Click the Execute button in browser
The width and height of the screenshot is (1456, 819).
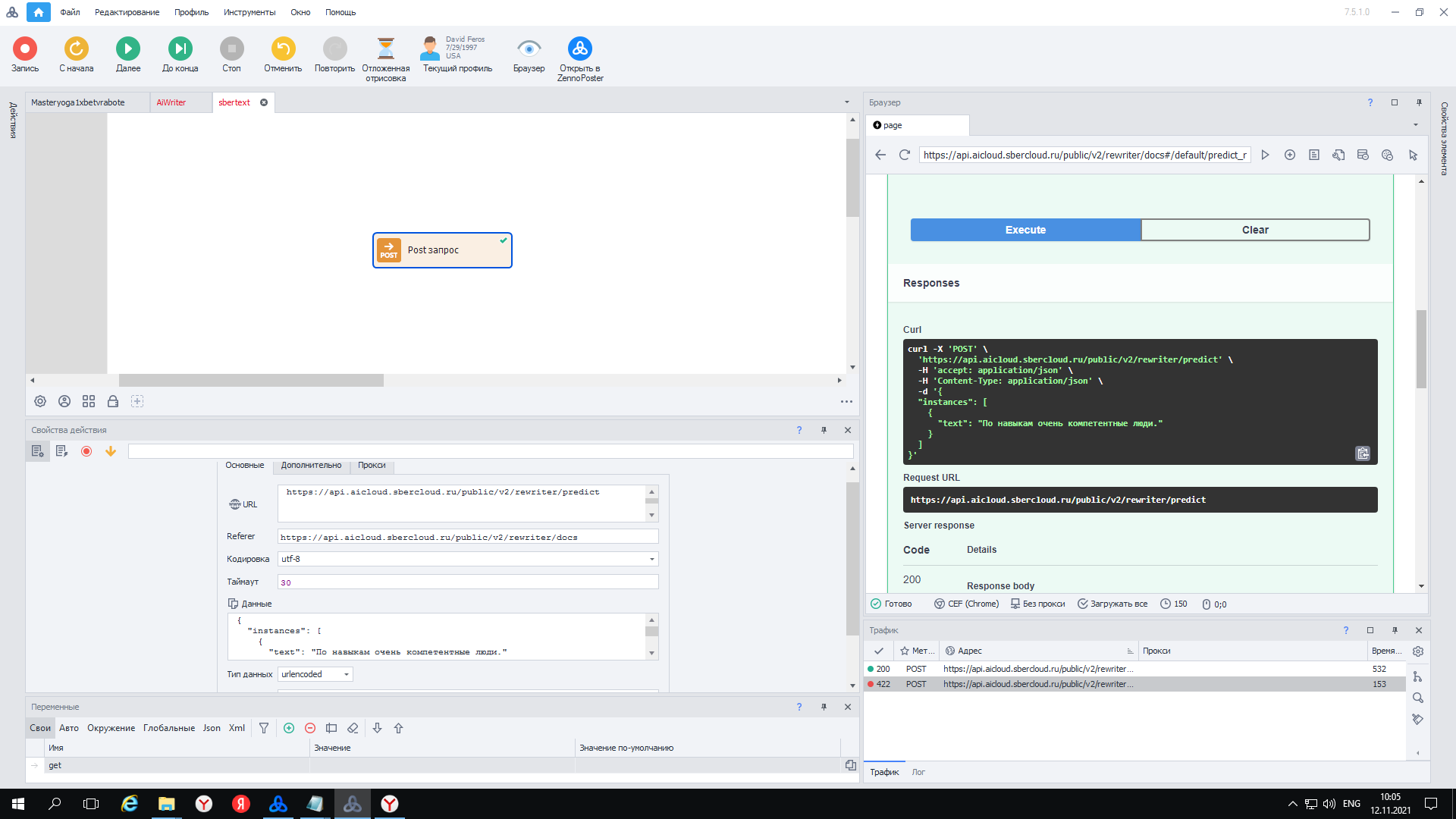click(x=1025, y=230)
